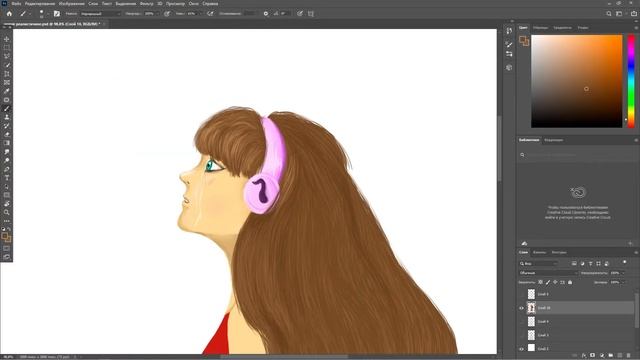Toggle lock all padlock in the Layers panel
The height and width of the screenshot is (360, 640).
[570, 282]
